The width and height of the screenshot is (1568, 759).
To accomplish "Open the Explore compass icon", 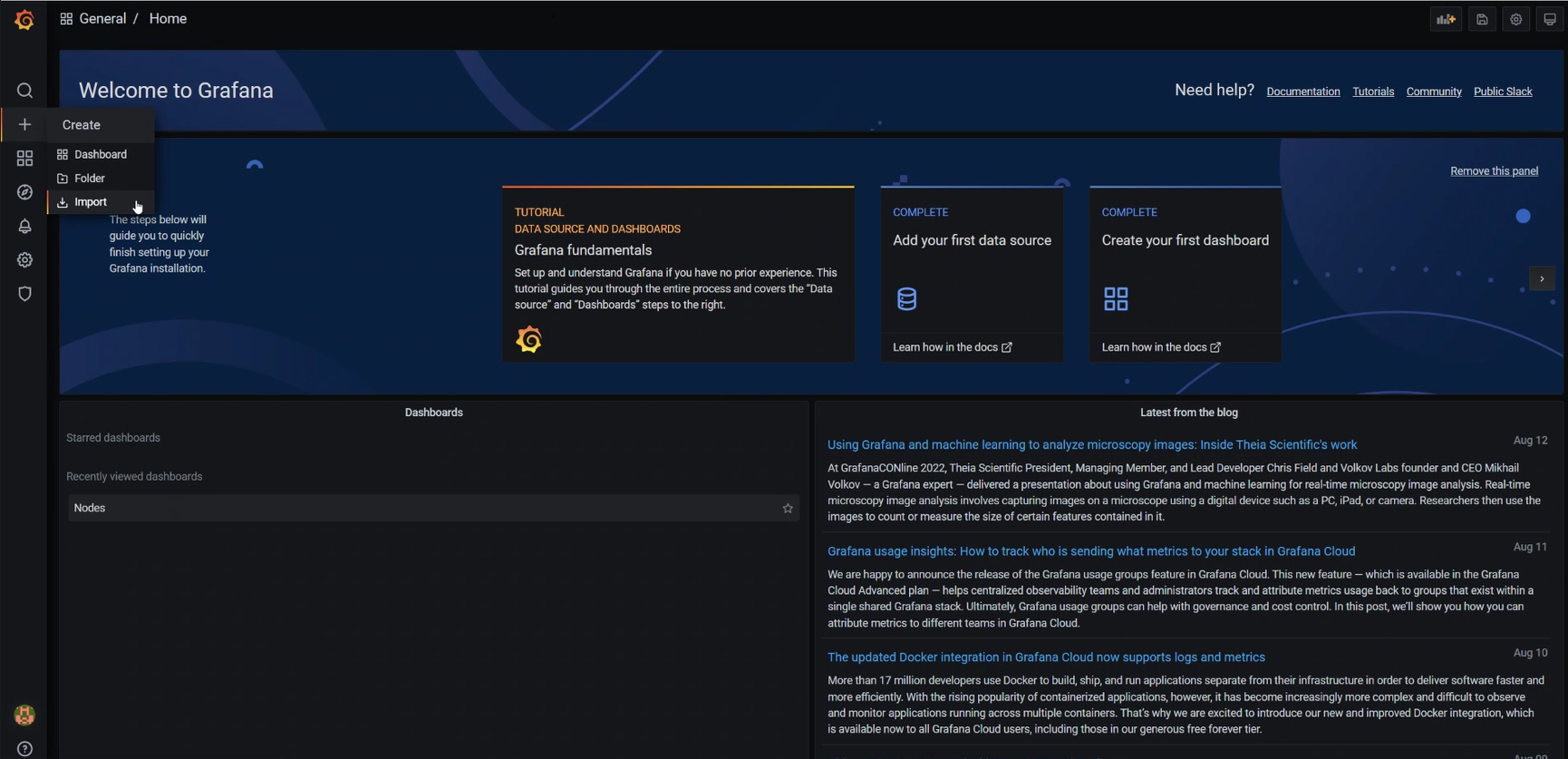I will (x=24, y=192).
